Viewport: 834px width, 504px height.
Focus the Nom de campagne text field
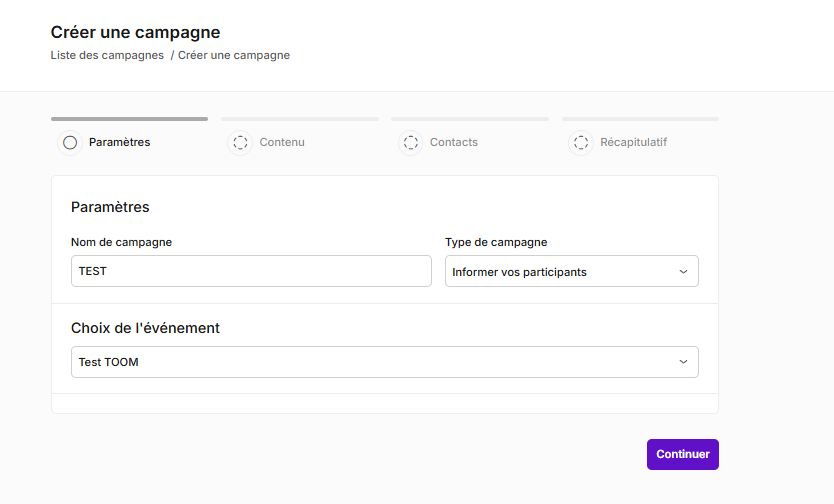point(251,271)
